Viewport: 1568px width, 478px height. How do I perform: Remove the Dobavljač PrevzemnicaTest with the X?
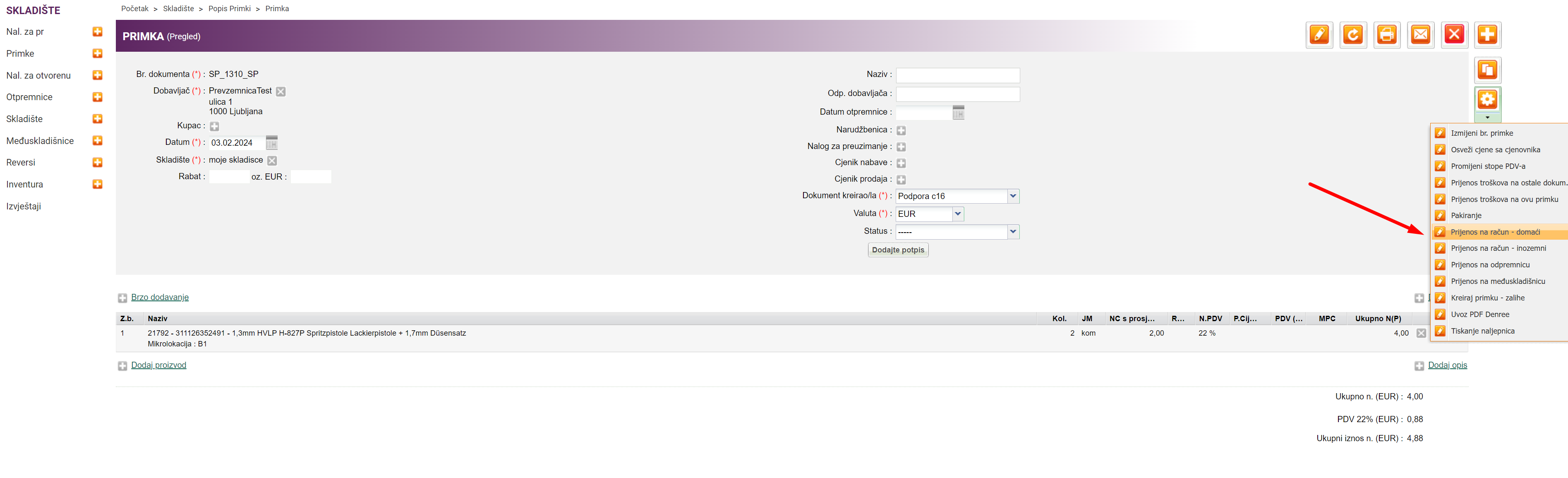[x=281, y=91]
